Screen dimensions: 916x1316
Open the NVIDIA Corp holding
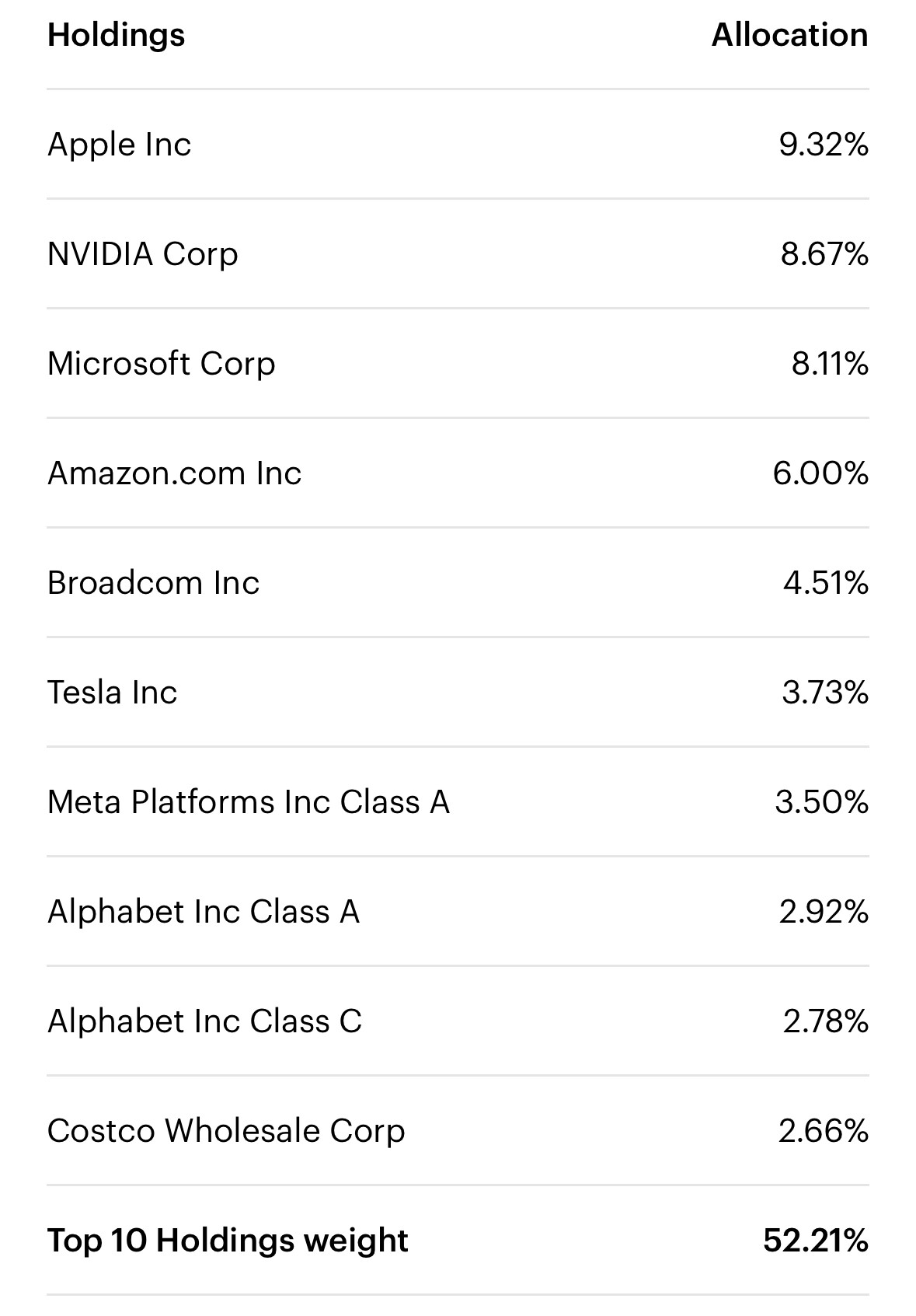coord(458,254)
